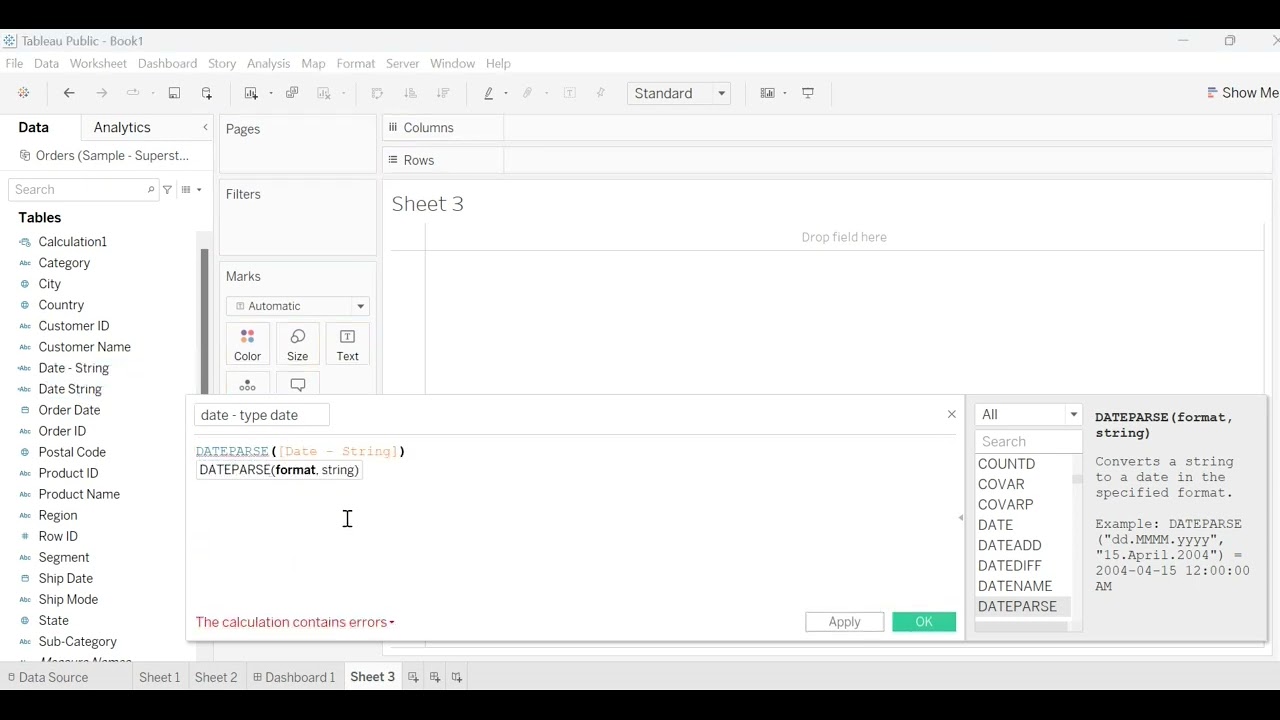
Task: Click the Data pane Search field
Action: 83,189
